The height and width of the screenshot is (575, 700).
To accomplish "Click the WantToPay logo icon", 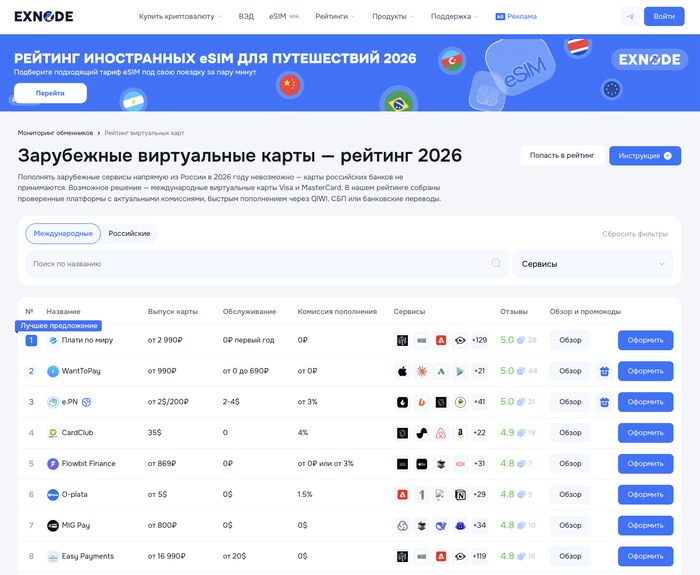I will tap(53, 371).
